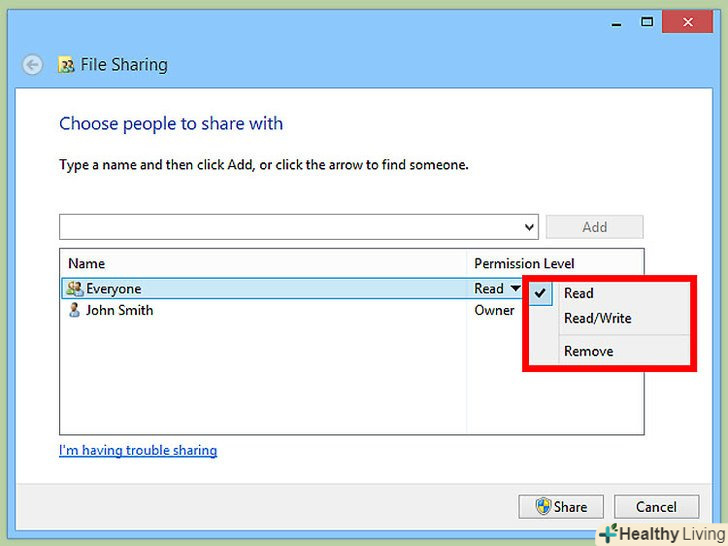
Task: Select the John Smith row
Action: [292, 310]
